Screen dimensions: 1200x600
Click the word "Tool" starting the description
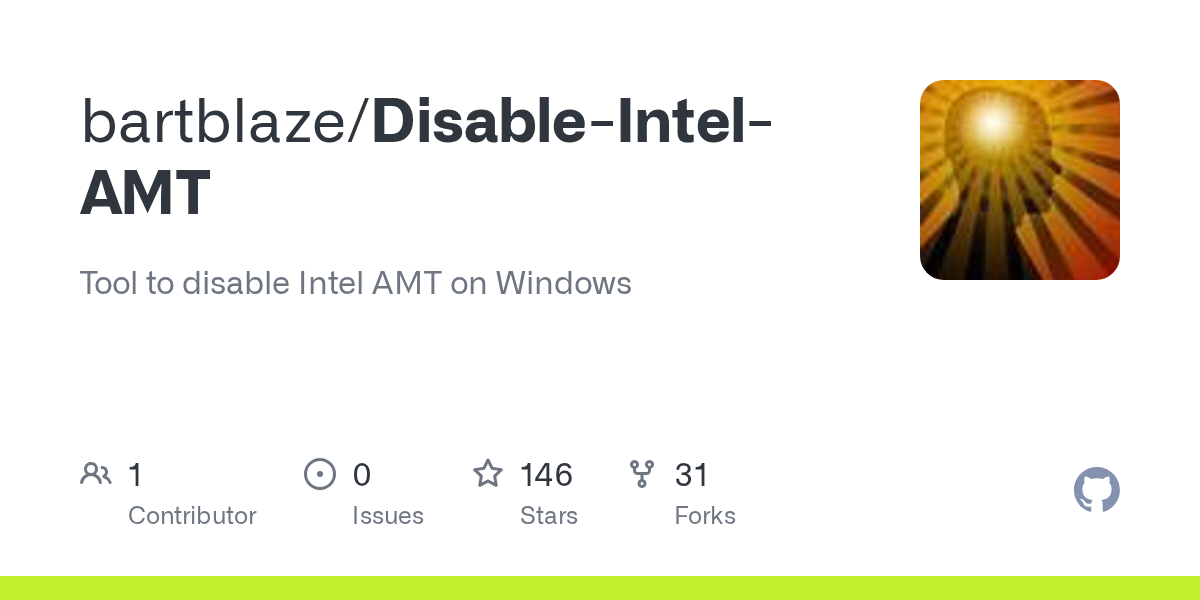click(x=108, y=283)
